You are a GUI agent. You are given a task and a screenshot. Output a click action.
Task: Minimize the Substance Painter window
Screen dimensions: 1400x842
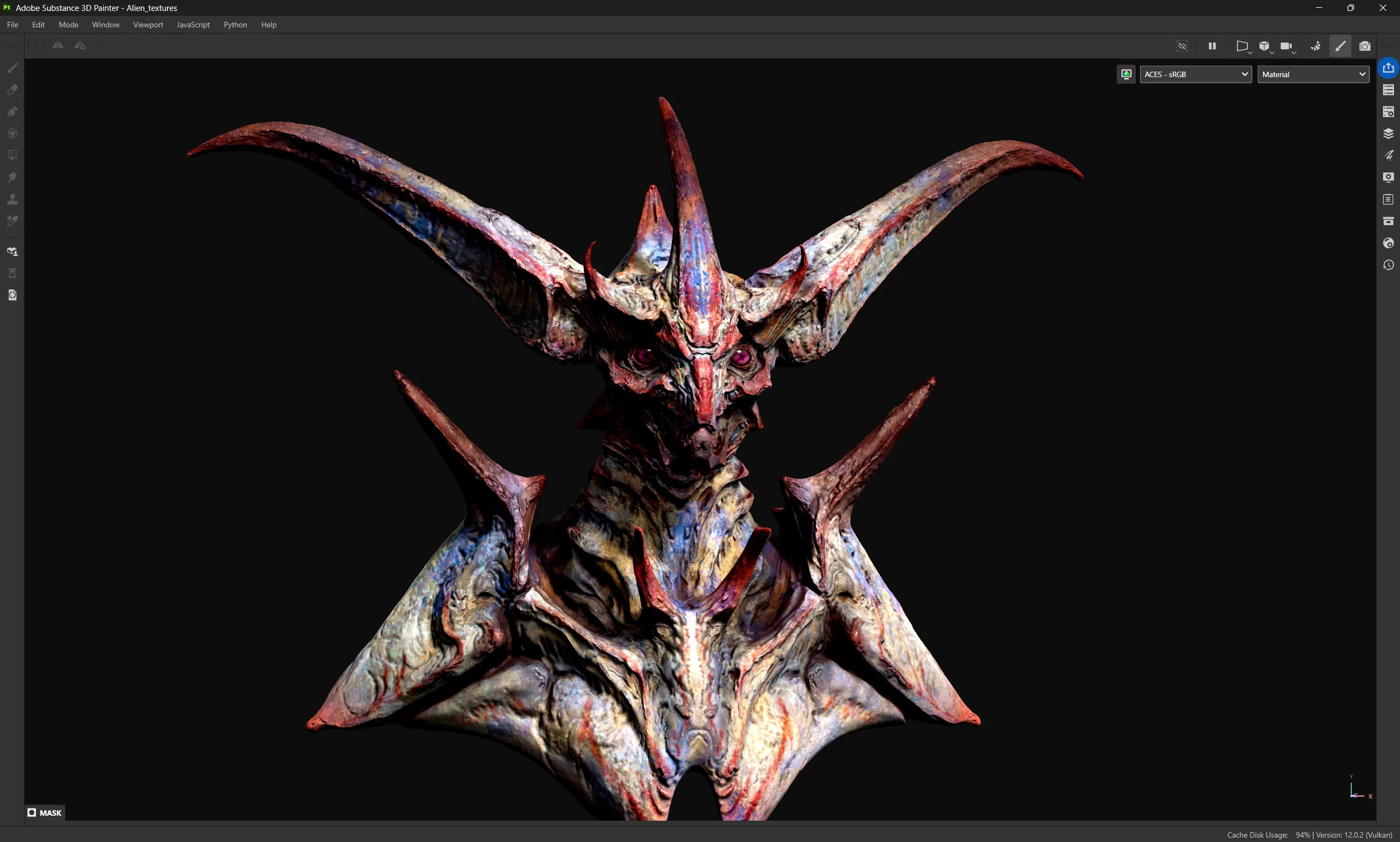pos(1319,8)
